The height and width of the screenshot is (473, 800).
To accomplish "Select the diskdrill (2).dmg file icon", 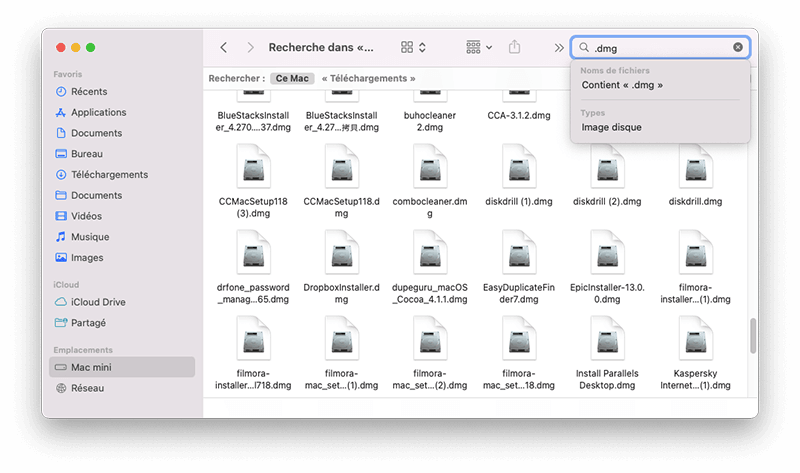I will point(607,167).
